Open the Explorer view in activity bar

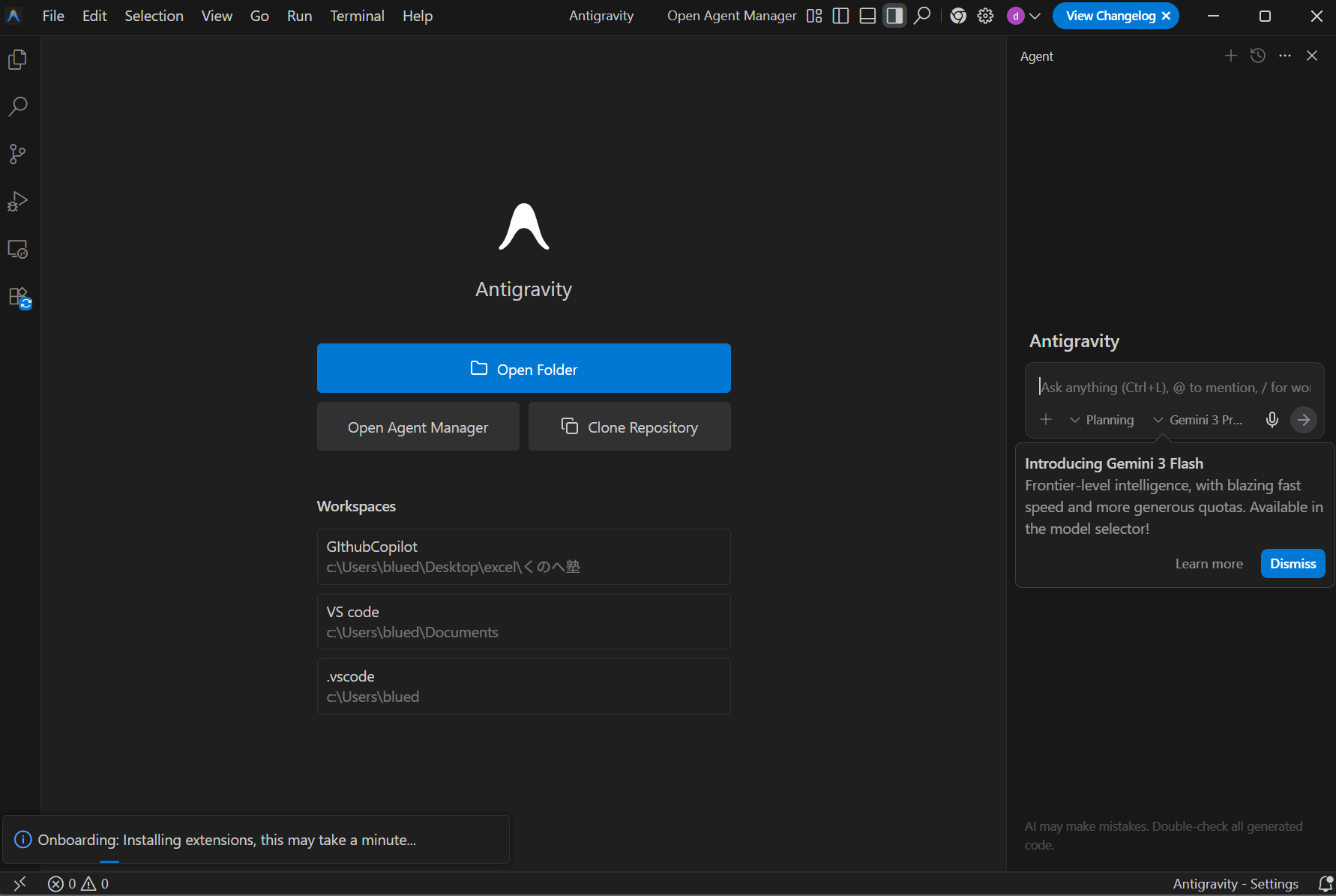coord(18,59)
